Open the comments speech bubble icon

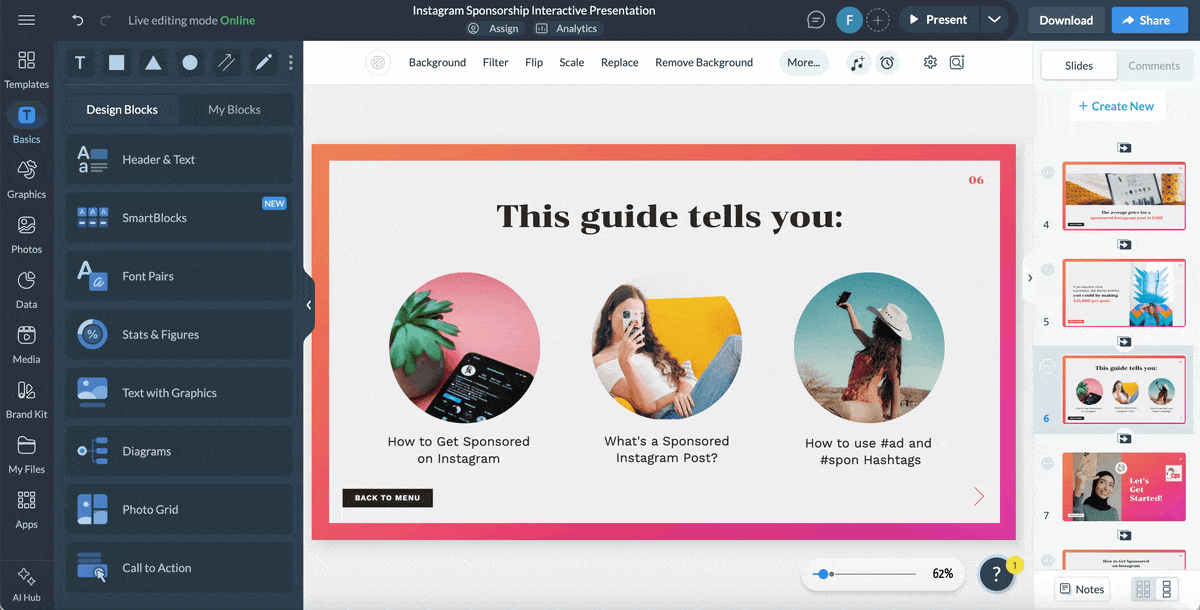817,20
